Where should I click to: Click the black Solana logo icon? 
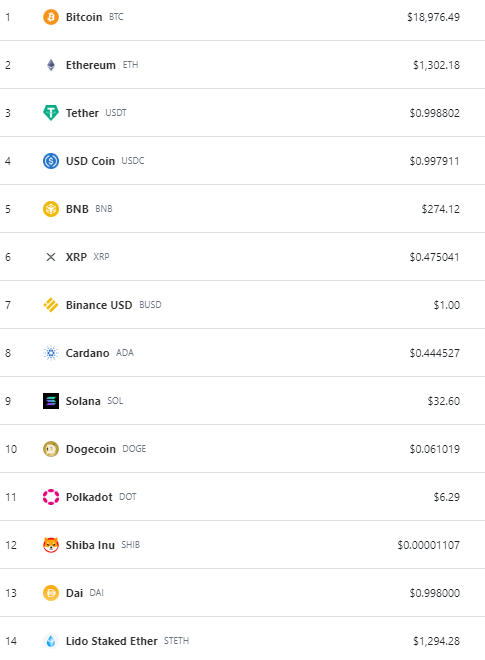point(51,401)
